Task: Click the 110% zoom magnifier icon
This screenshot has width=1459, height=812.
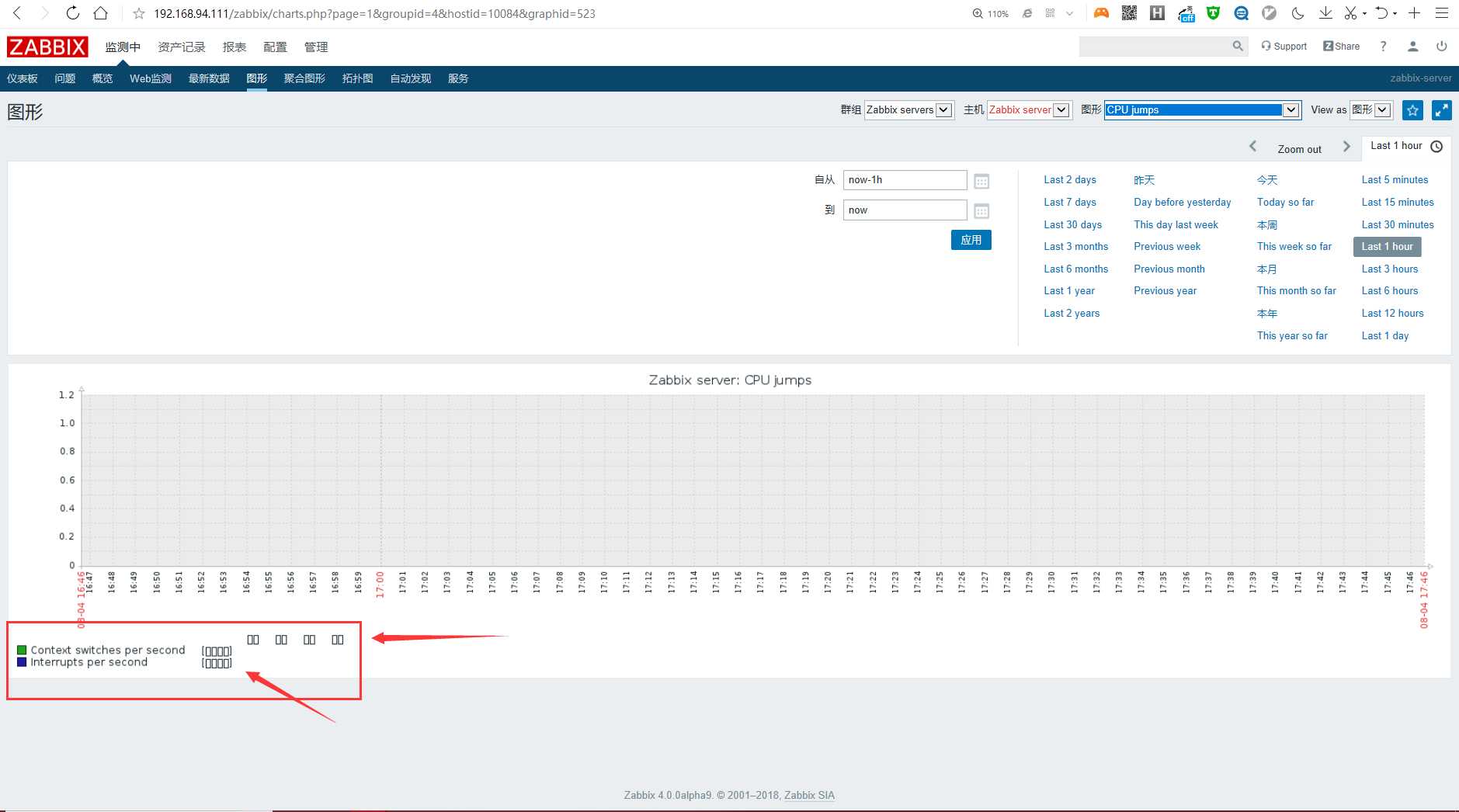Action: click(x=978, y=13)
